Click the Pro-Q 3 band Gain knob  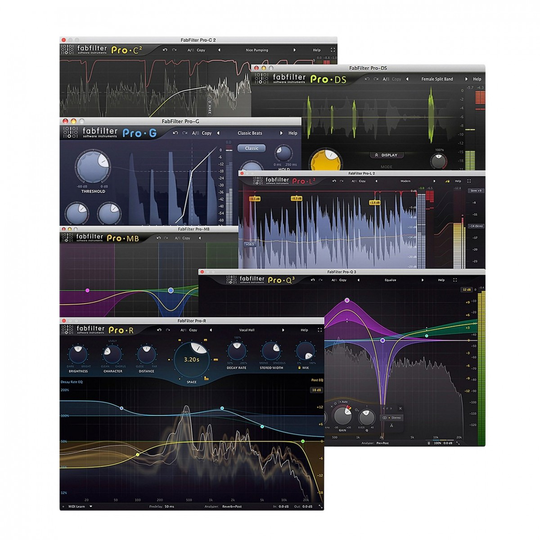point(343,415)
